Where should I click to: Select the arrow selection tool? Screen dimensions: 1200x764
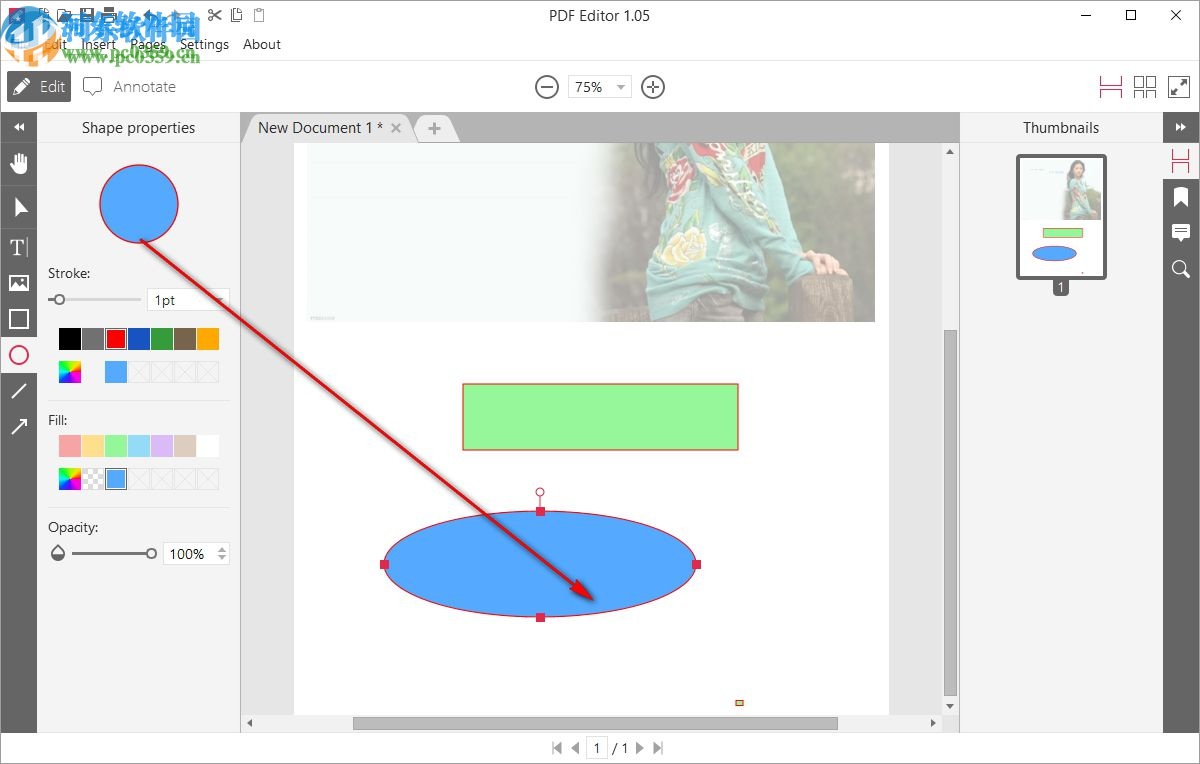19,207
